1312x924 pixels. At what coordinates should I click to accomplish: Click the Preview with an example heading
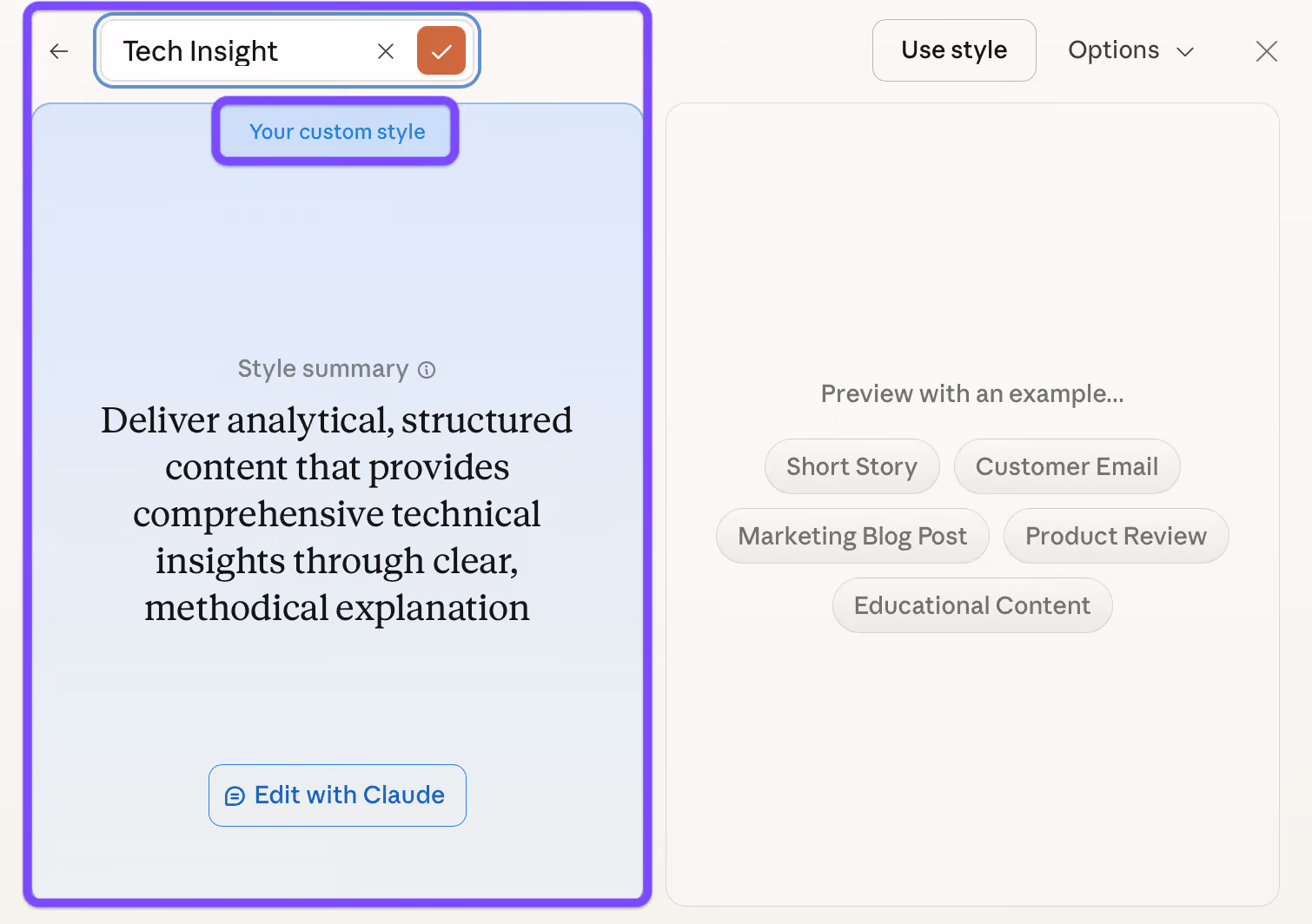972,394
